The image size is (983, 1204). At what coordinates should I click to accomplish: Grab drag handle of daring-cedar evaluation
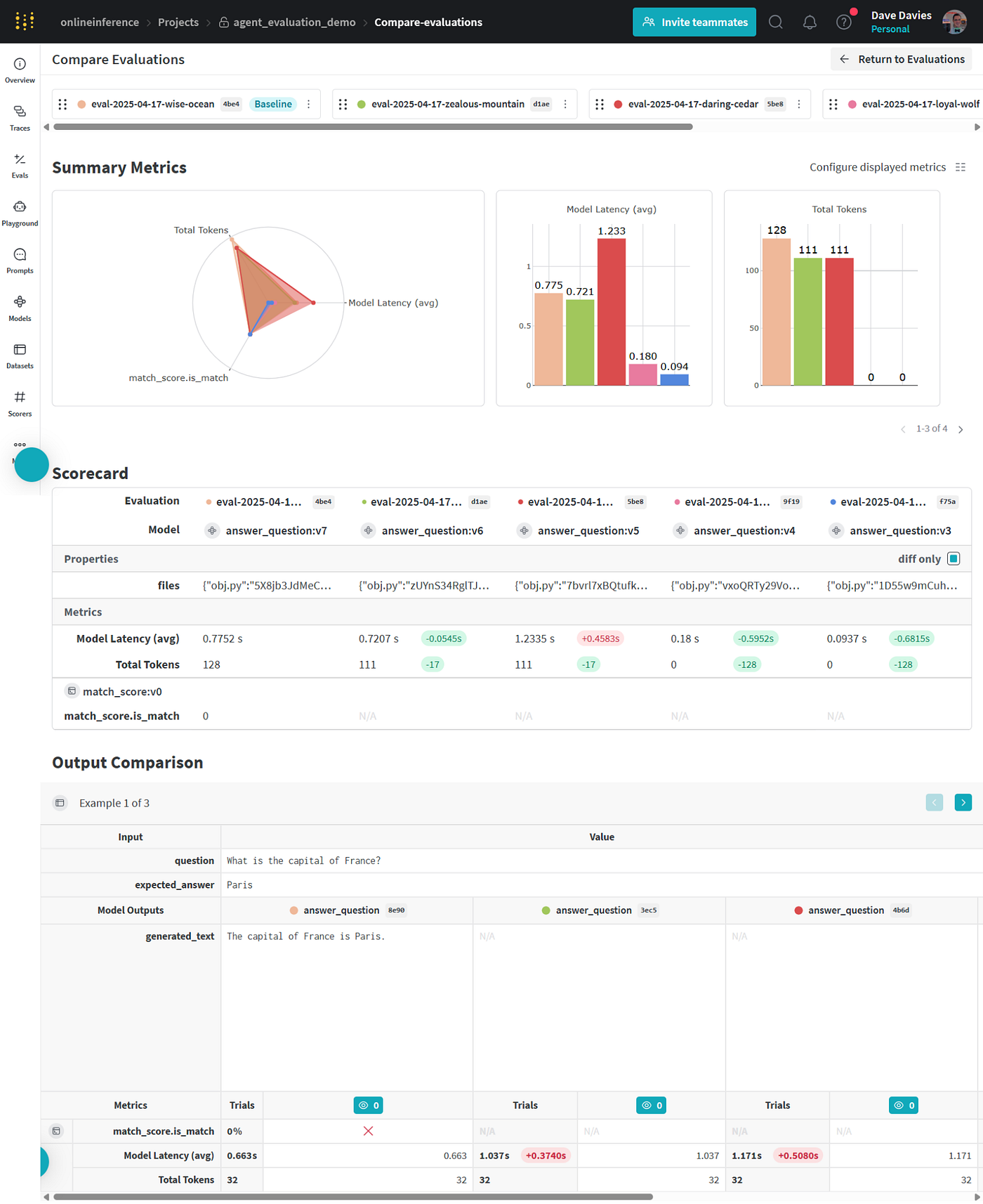coord(600,104)
